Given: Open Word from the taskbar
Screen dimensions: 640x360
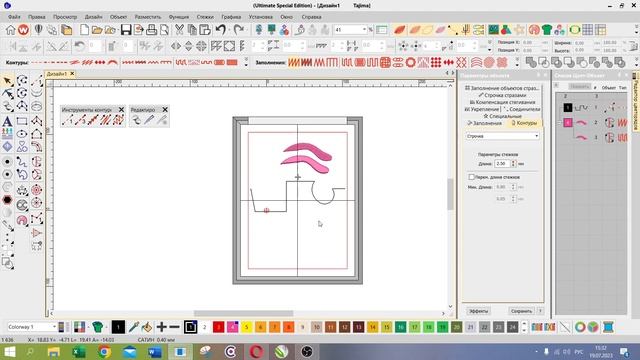Looking at the screenshot, I should pyautogui.click(x=155, y=352).
